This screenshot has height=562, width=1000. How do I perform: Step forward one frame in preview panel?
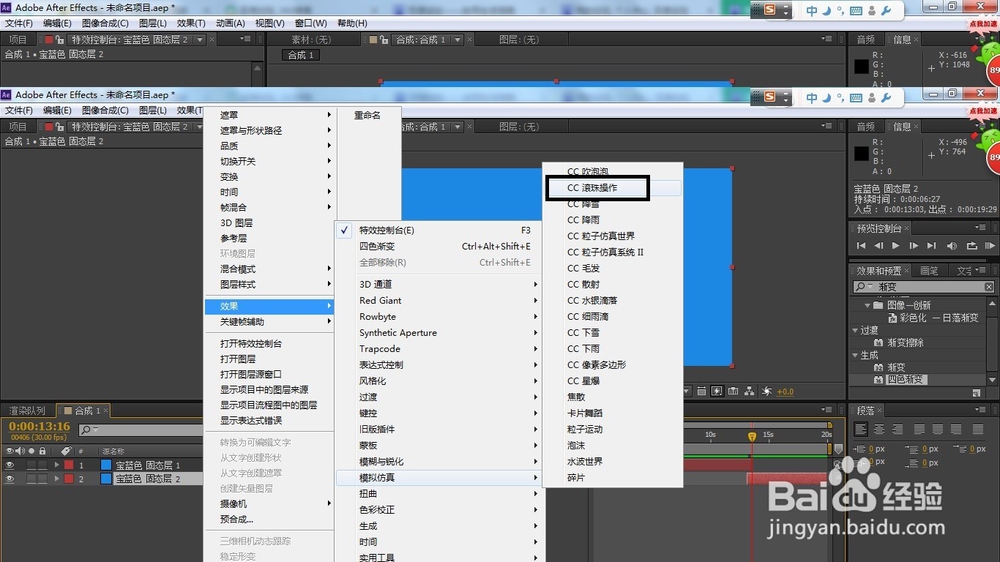coord(913,246)
